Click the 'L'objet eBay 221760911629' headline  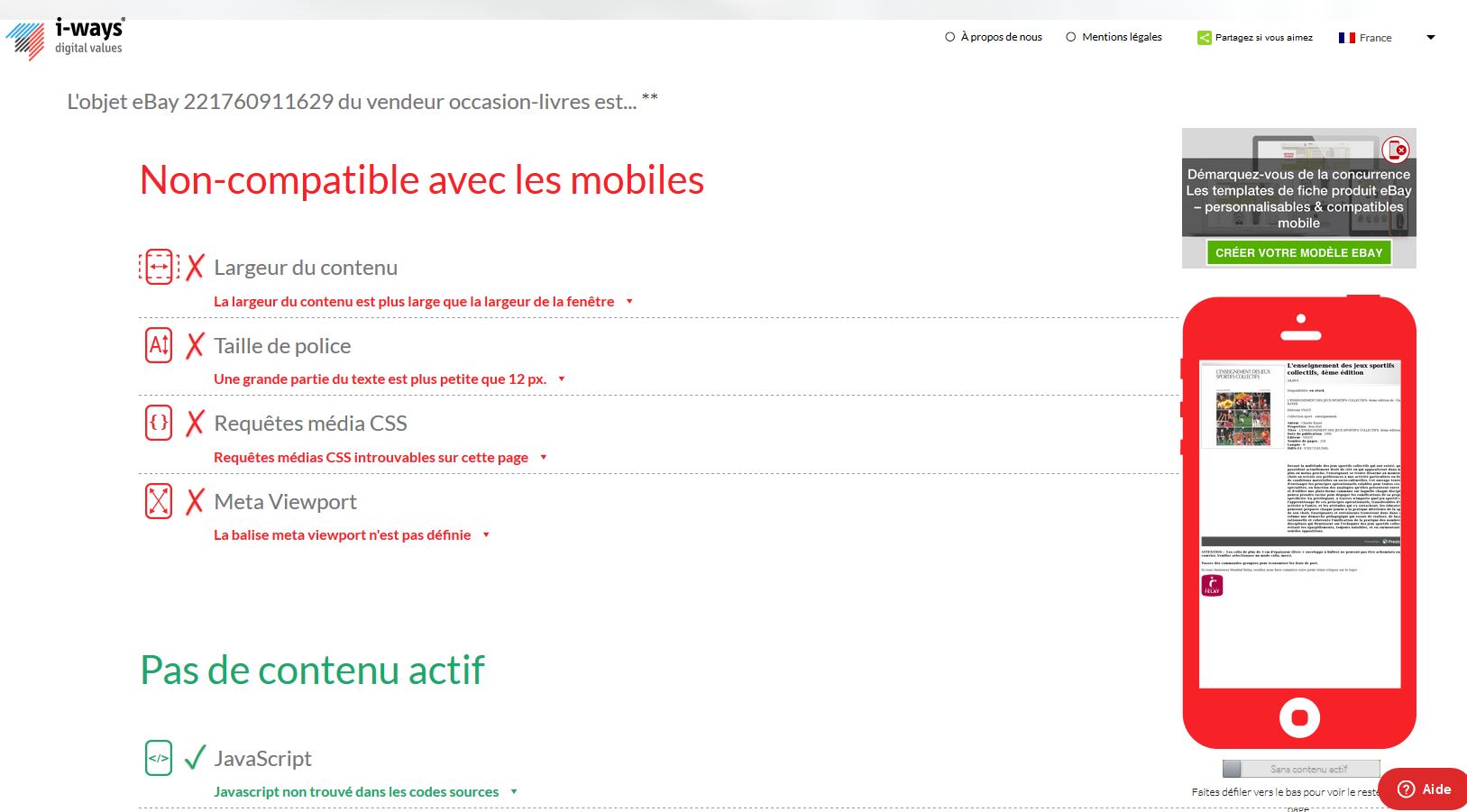click(x=352, y=102)
